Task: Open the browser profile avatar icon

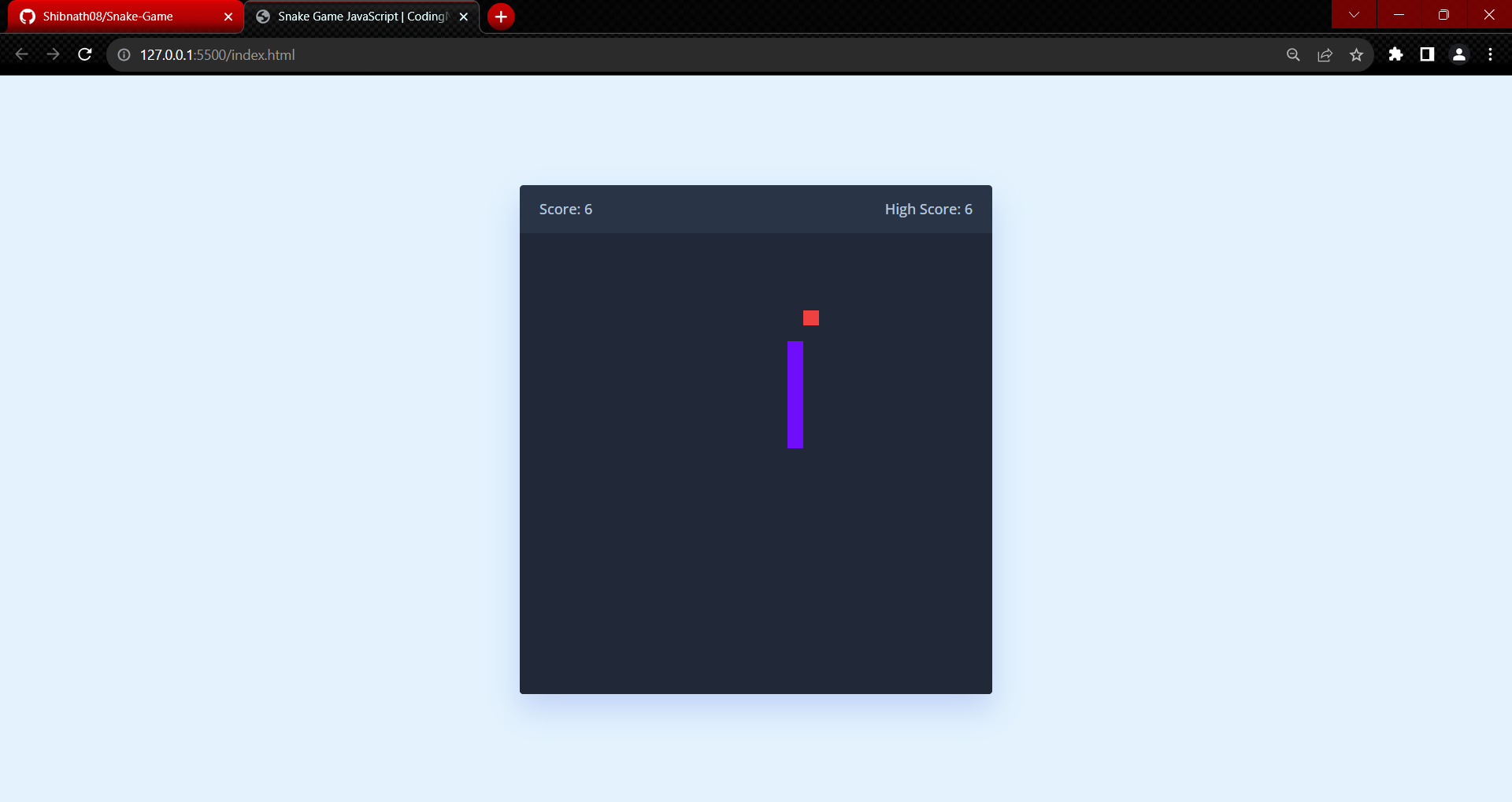Action: [x=1458, y=54]
